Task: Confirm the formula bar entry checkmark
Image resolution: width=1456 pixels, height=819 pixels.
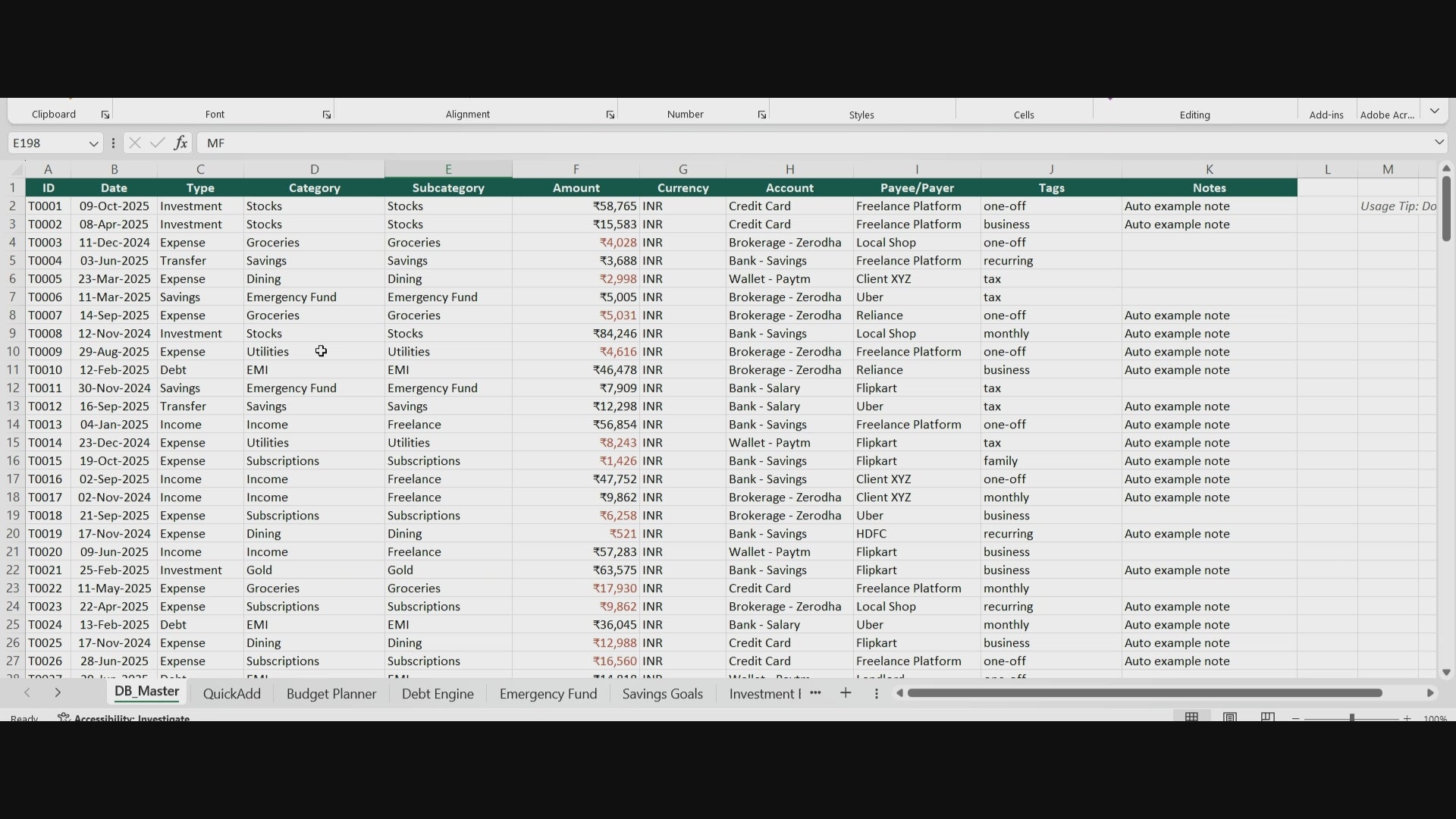Action: coord(158,143)
